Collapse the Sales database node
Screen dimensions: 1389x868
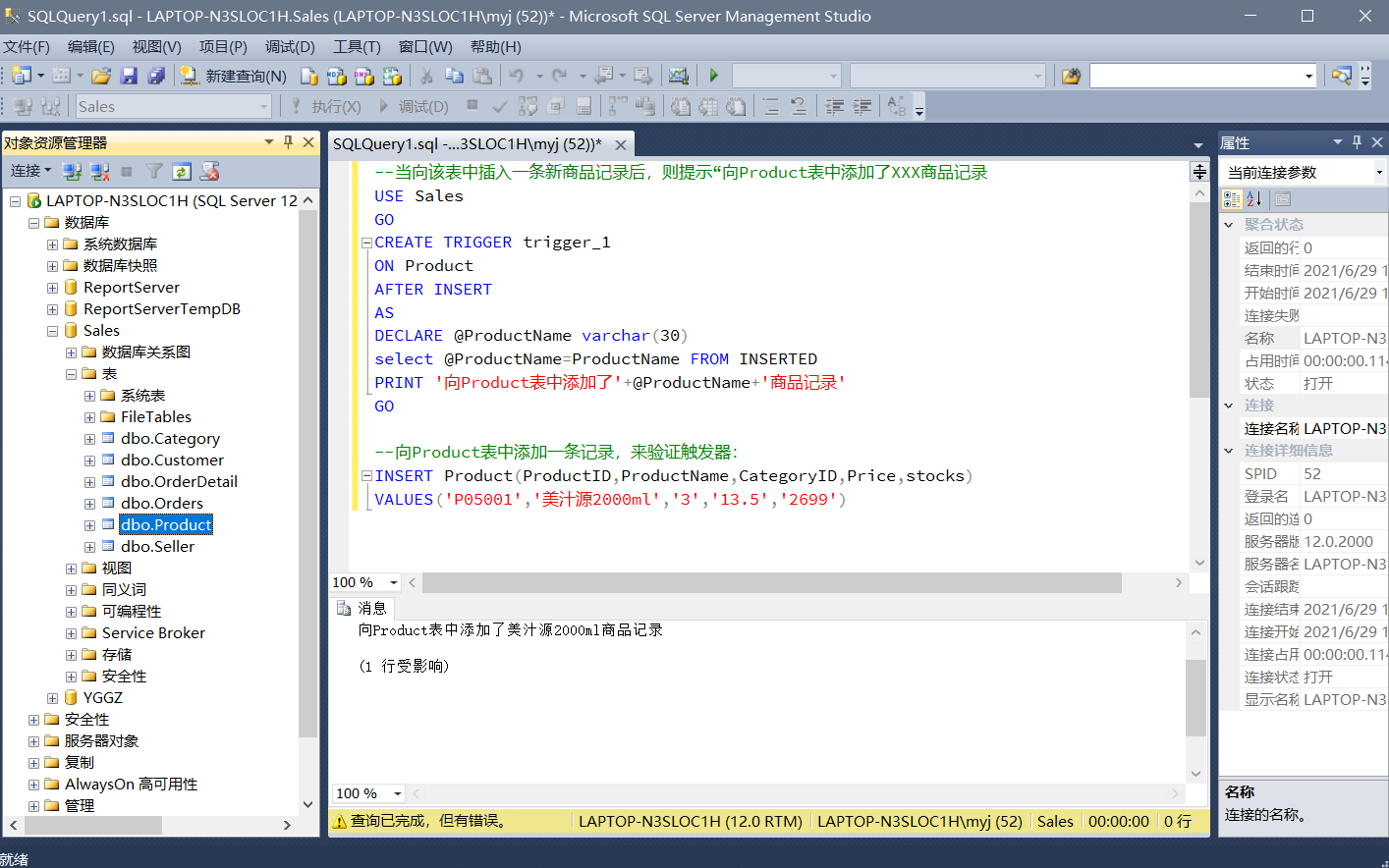pyautogui.click(x=53, y=331)
